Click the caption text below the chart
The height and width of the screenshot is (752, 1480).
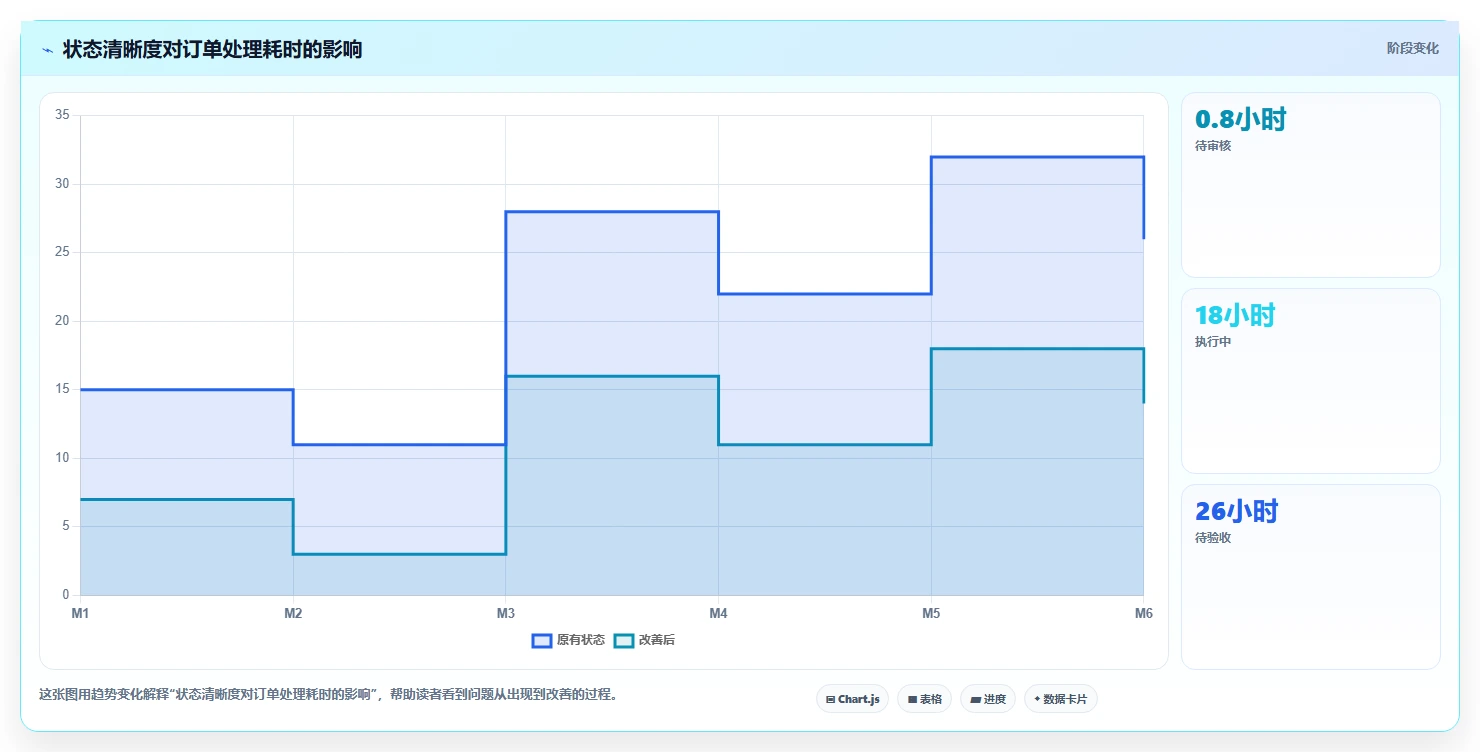[328, 694]
